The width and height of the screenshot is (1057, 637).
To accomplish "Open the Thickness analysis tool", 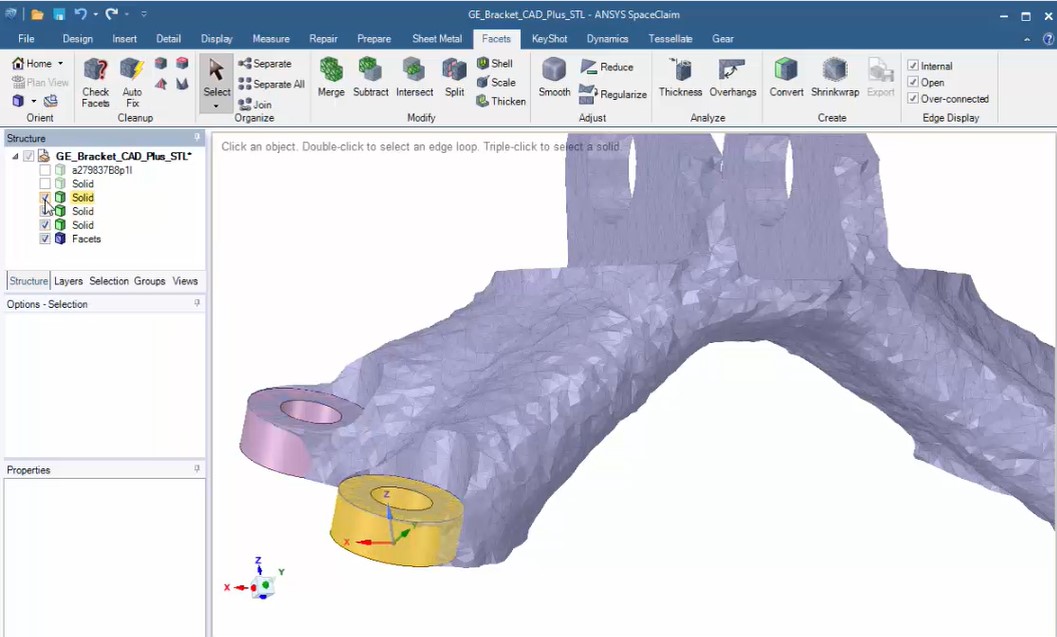I will (680, 78).
